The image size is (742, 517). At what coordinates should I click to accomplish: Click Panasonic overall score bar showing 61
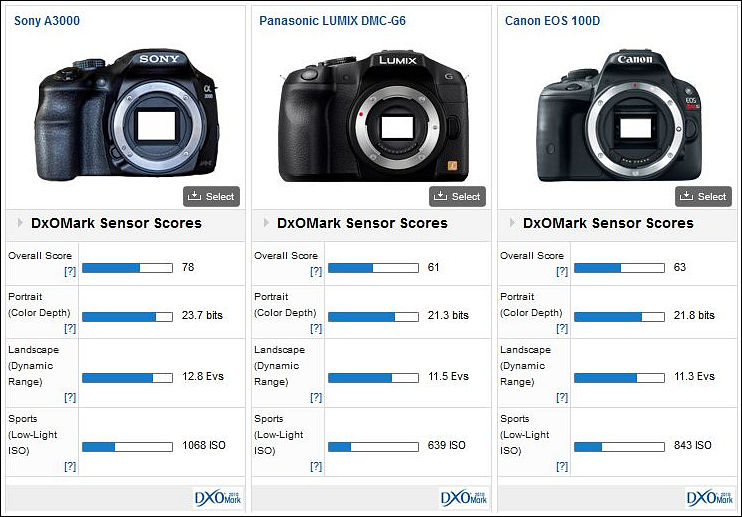tap(373, 268)
